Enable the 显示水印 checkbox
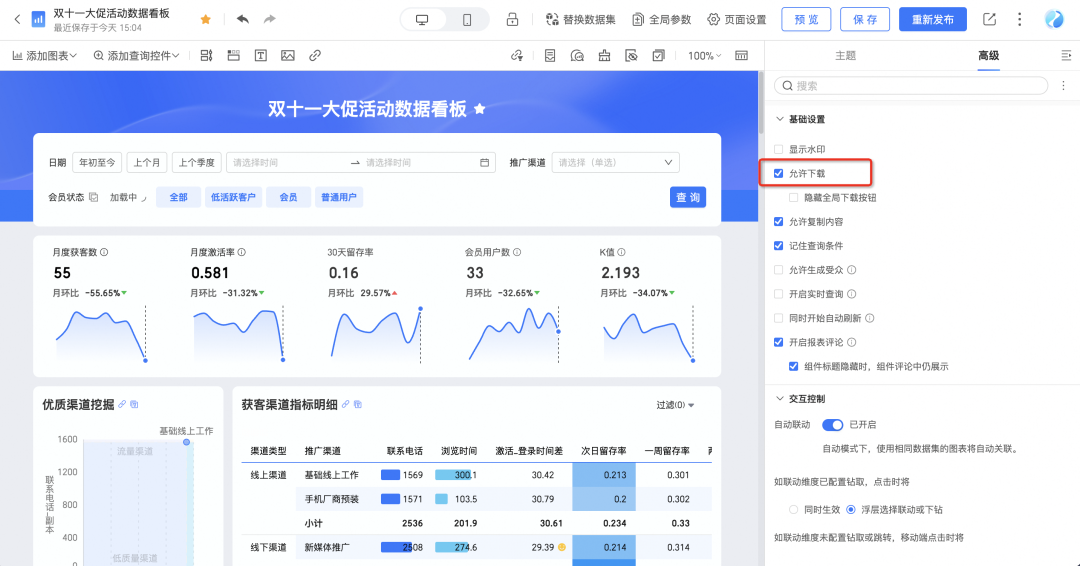The height and width of the screenshot is (566, 1080). [778, 149]
